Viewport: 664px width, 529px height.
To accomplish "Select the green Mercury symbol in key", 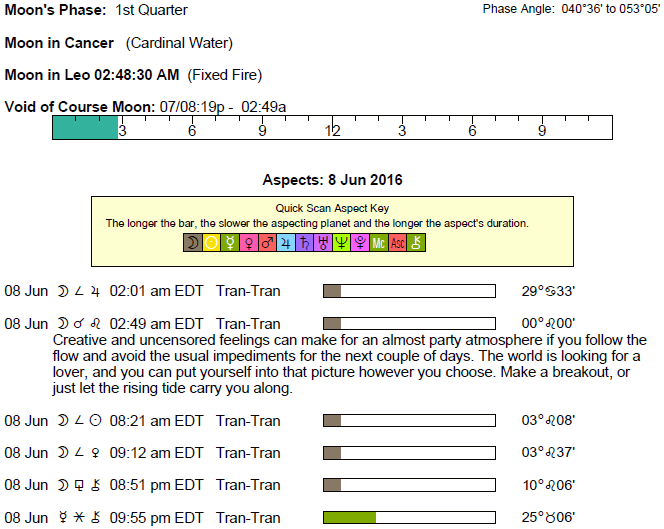I will (229, 242).
